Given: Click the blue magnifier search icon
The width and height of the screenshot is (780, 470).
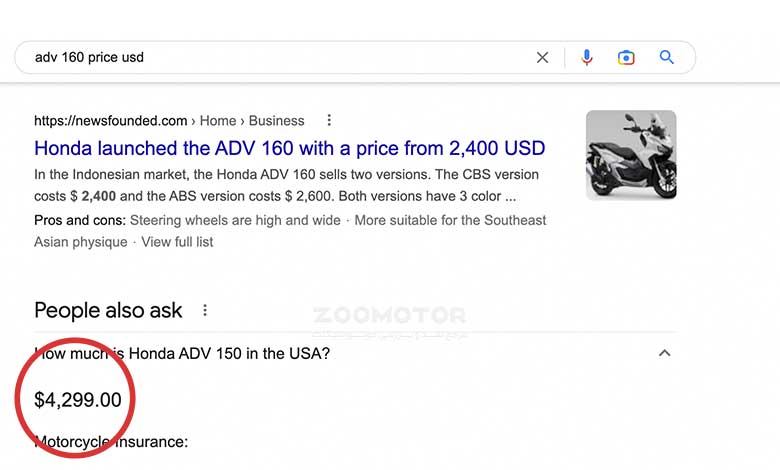Looking at the screenshot, I should pyautogui.click(x=667, y=57).
